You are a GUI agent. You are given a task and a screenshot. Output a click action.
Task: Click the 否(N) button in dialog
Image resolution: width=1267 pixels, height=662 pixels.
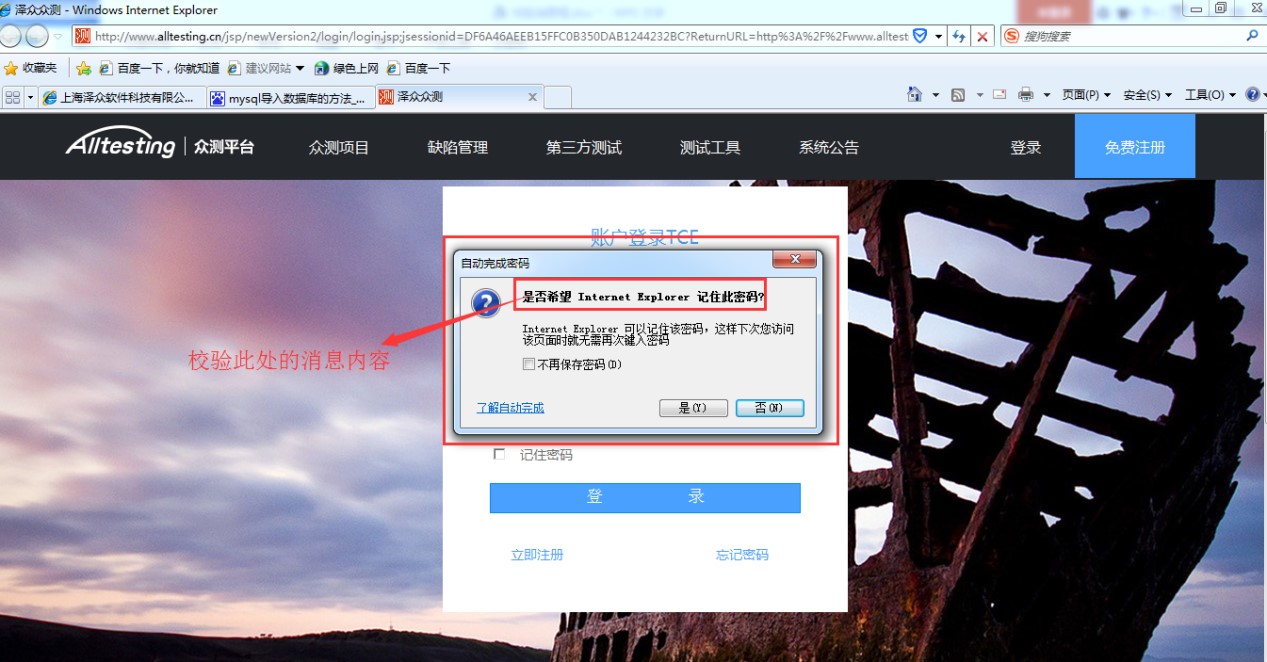click(769, 408)
